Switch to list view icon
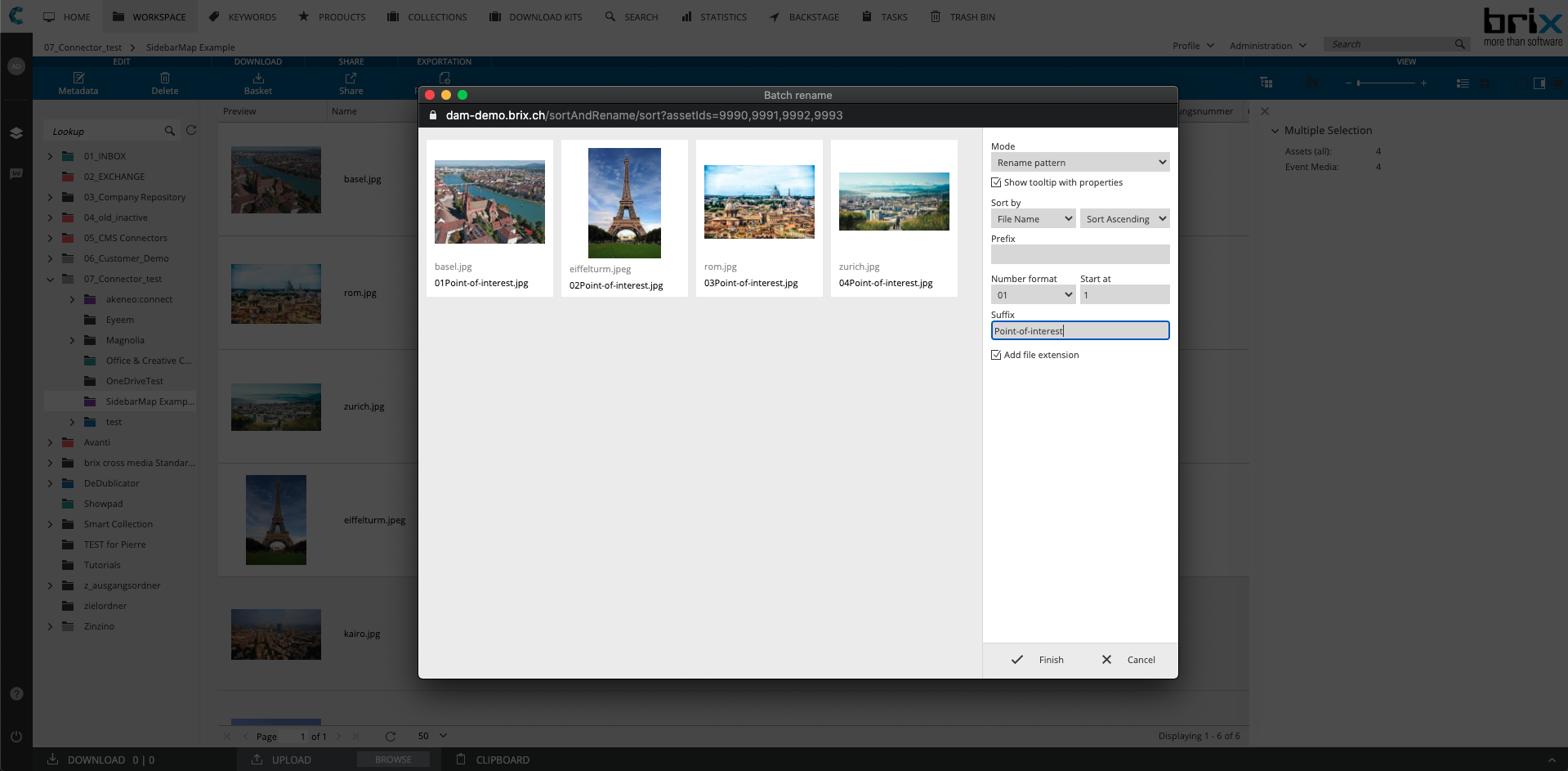 pos(1463,83)
